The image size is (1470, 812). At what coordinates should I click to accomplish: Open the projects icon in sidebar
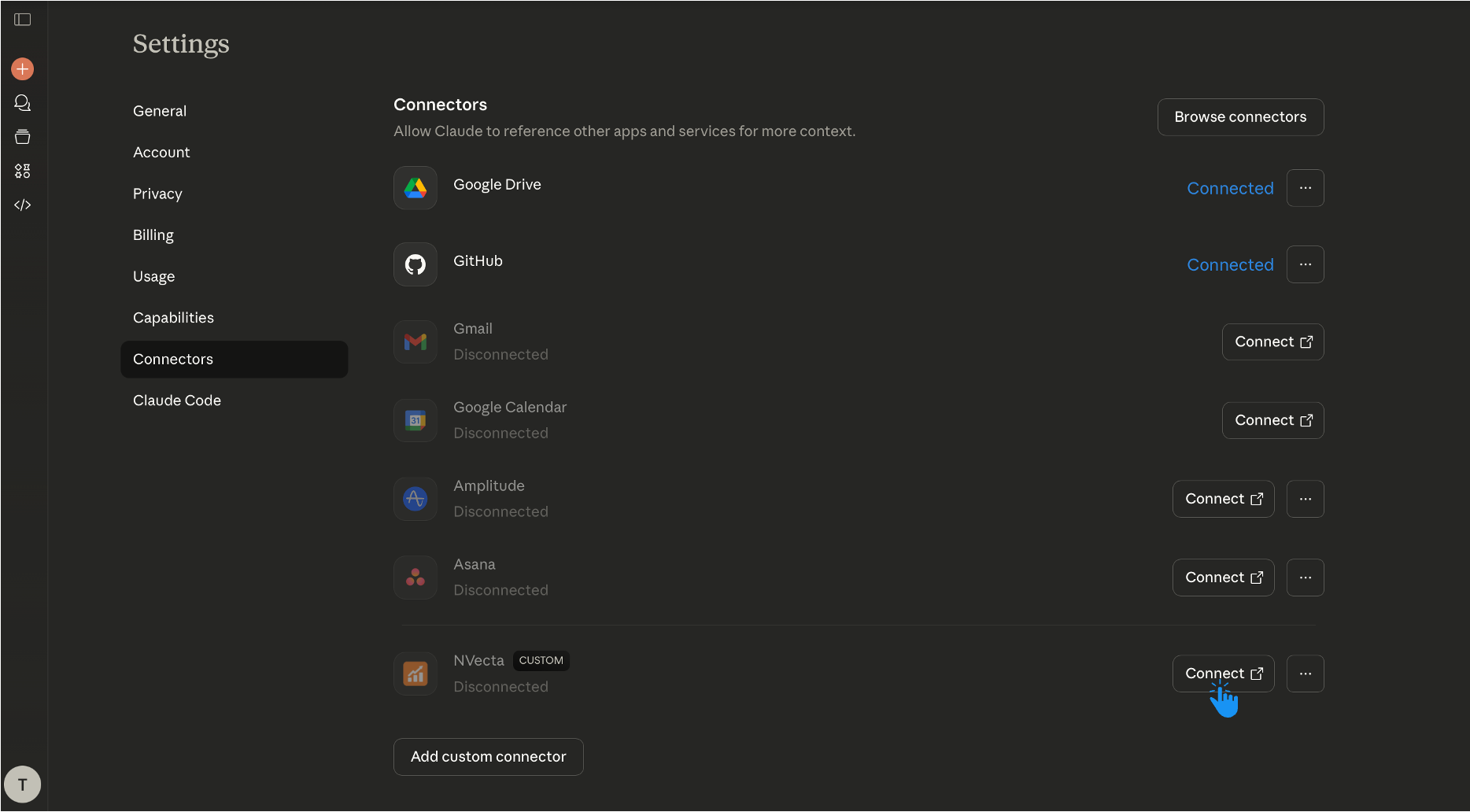(23, 137)
